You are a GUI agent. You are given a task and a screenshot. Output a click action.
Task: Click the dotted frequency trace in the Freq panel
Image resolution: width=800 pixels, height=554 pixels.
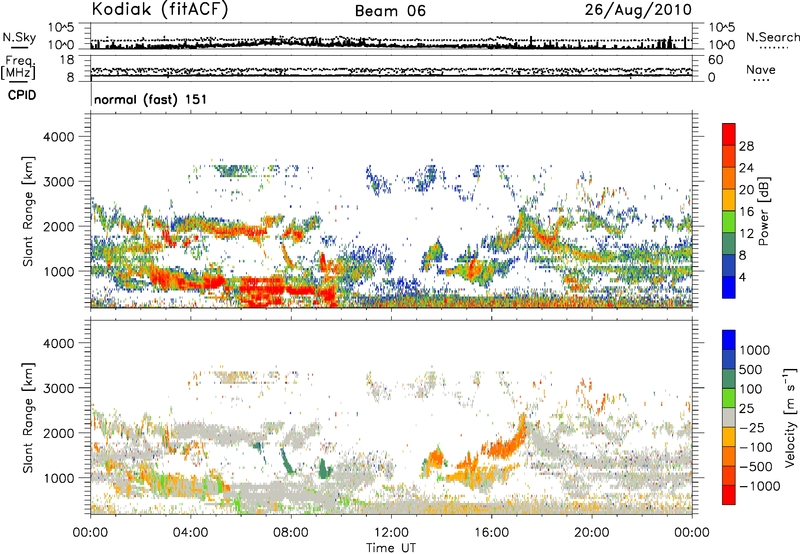(391, 71)
